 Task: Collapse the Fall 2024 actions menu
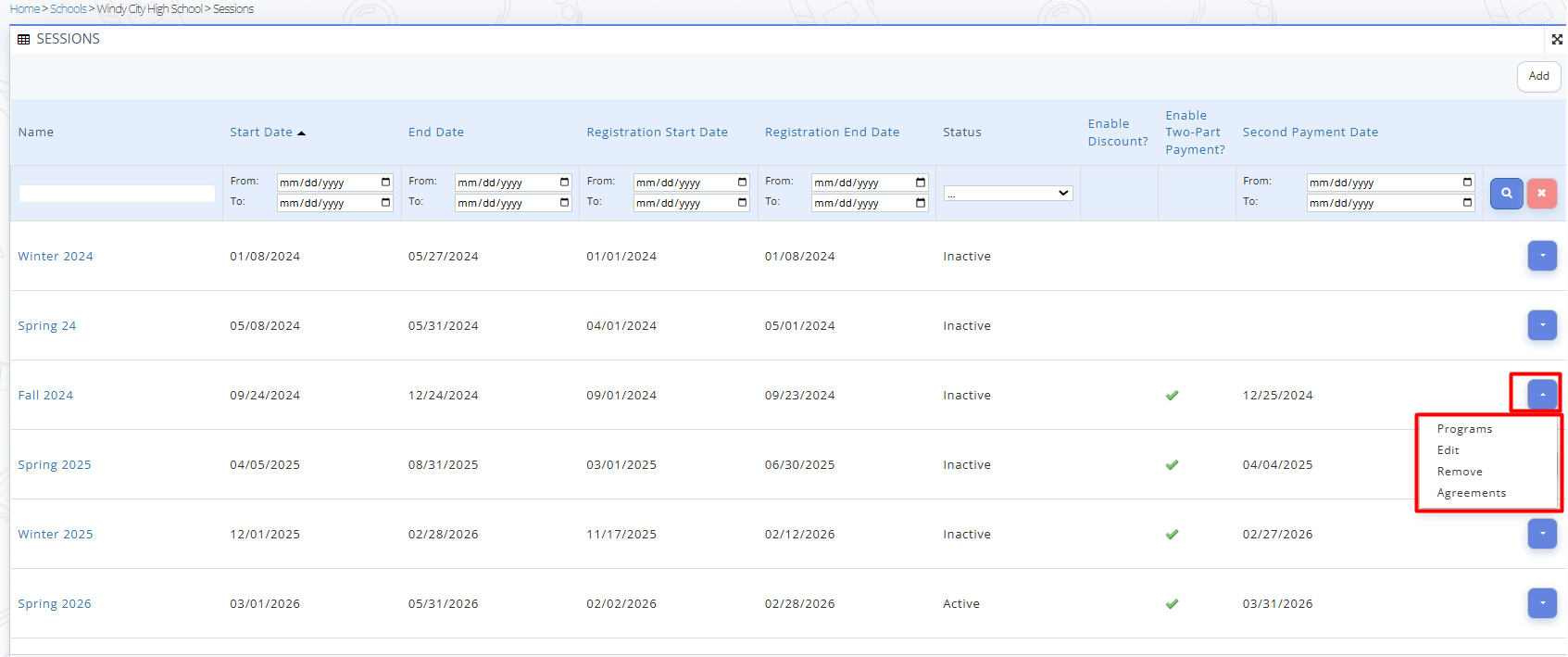coord(1542,395)
